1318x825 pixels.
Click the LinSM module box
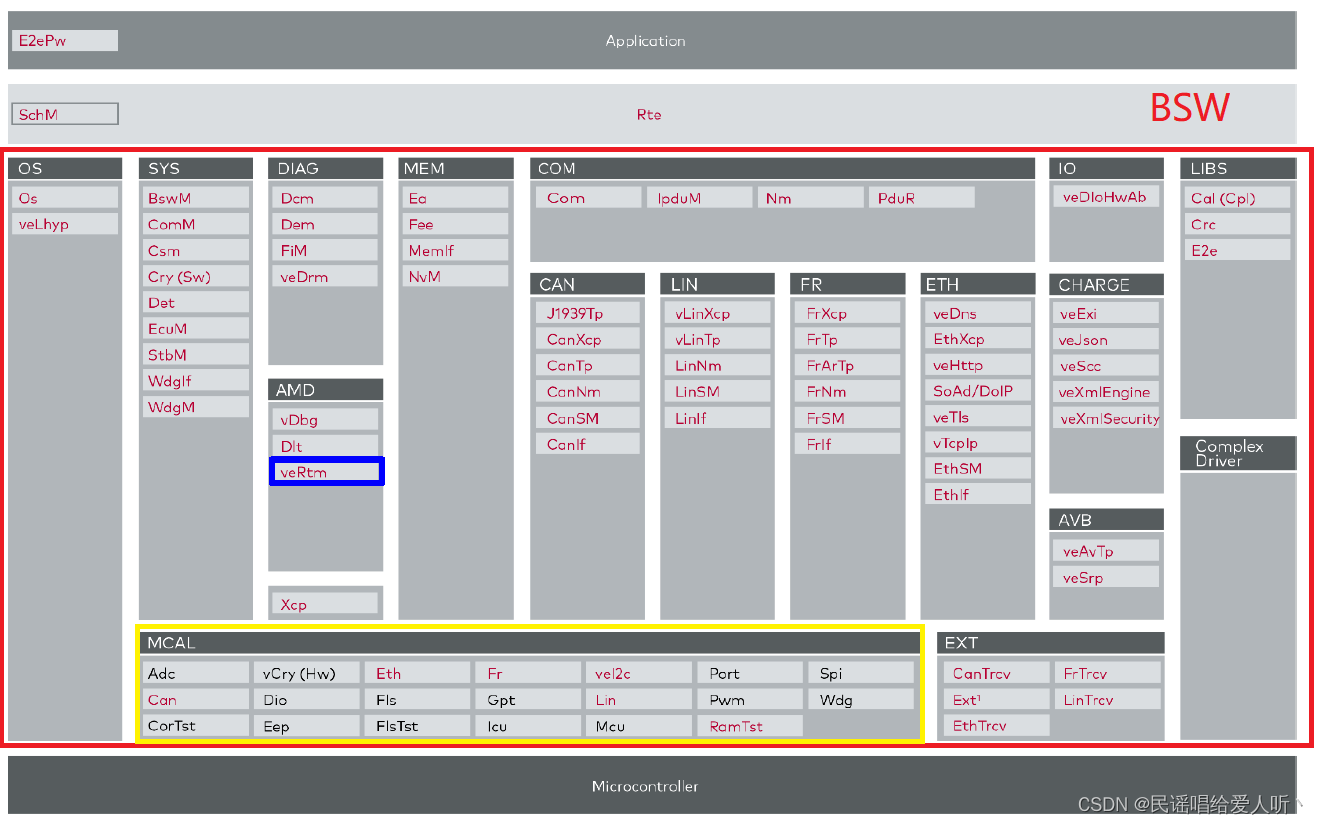click(718, 391)
